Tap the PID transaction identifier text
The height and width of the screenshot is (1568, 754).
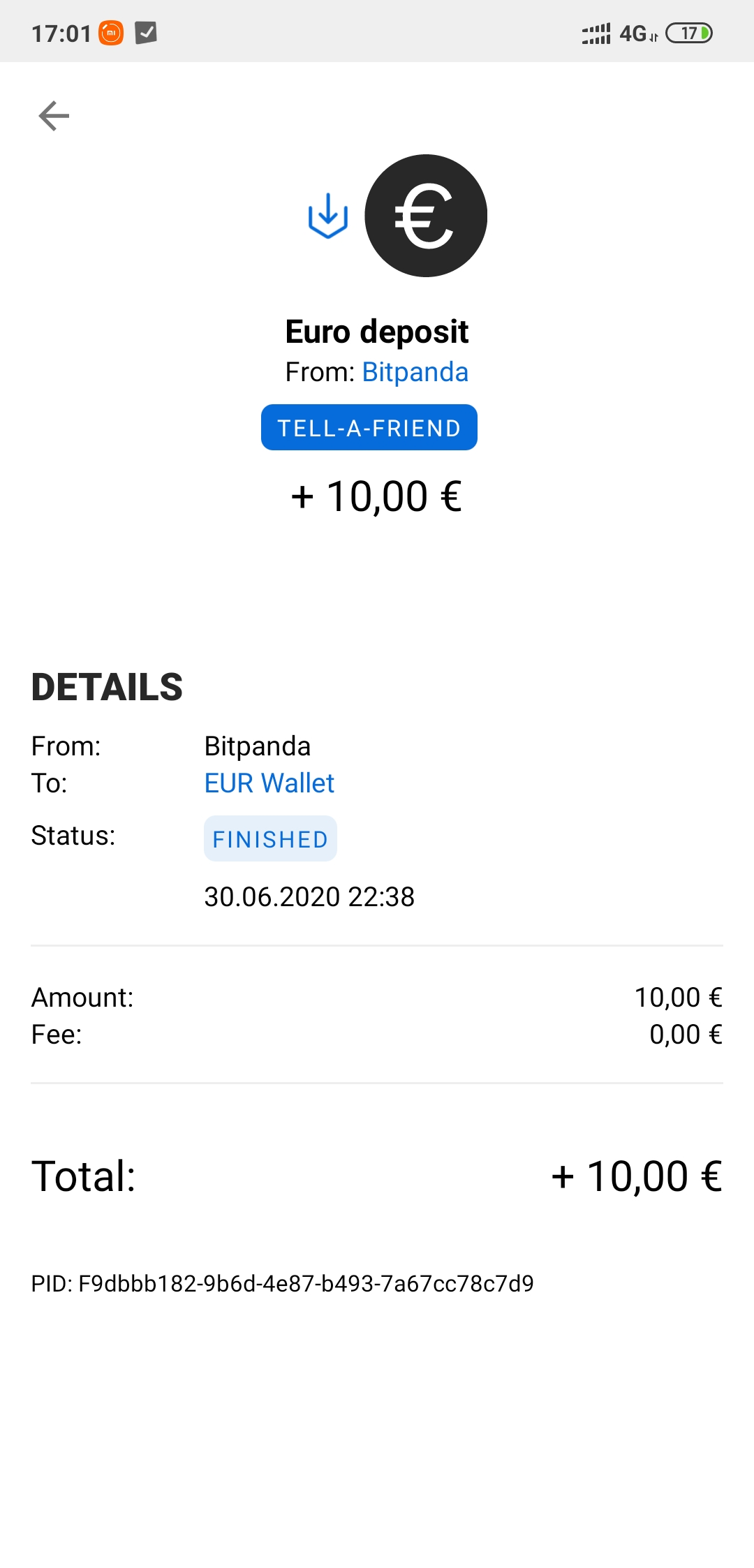click(283, 1283)
